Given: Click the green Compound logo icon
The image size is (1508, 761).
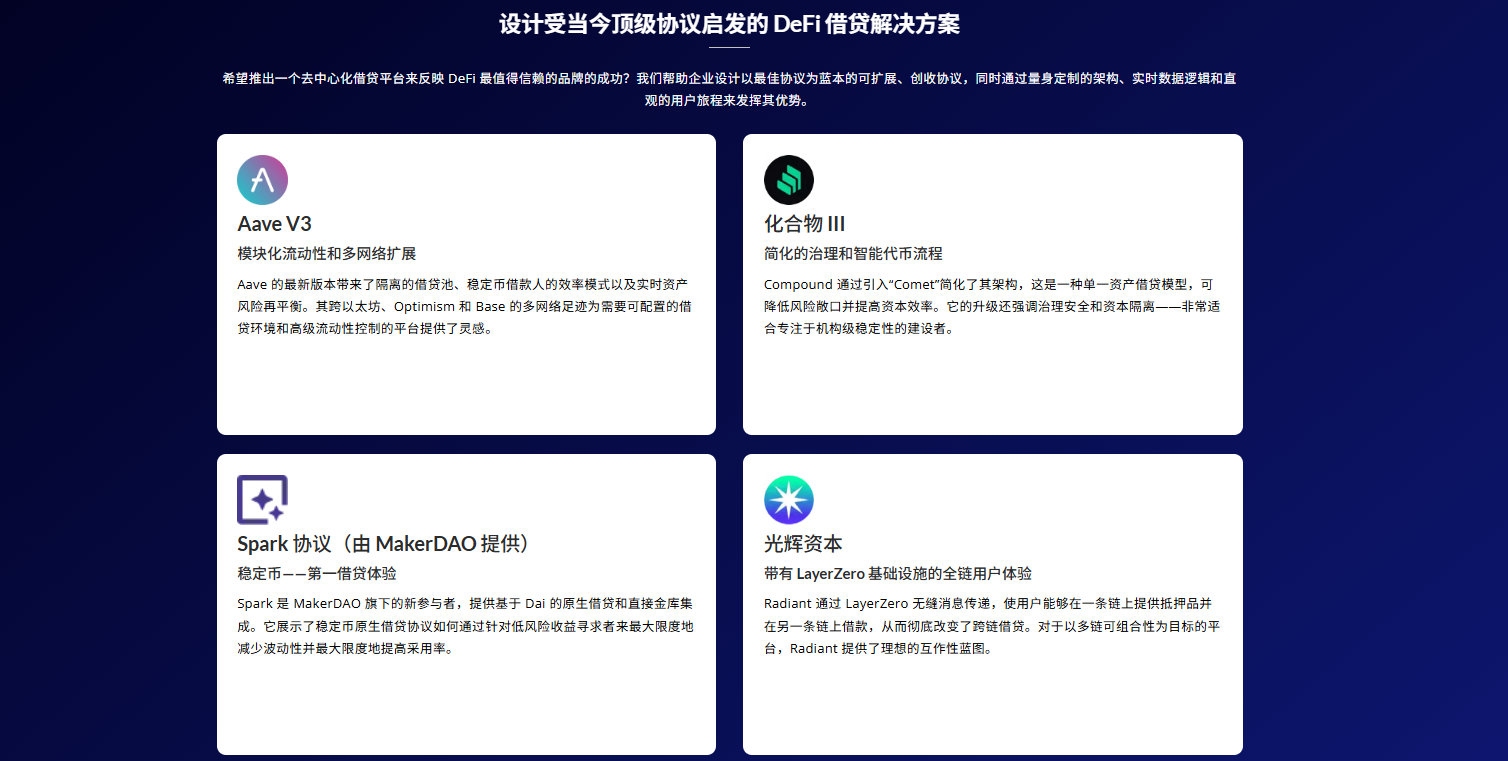Looking at the screenshot, I should click(x=789, y=180).
